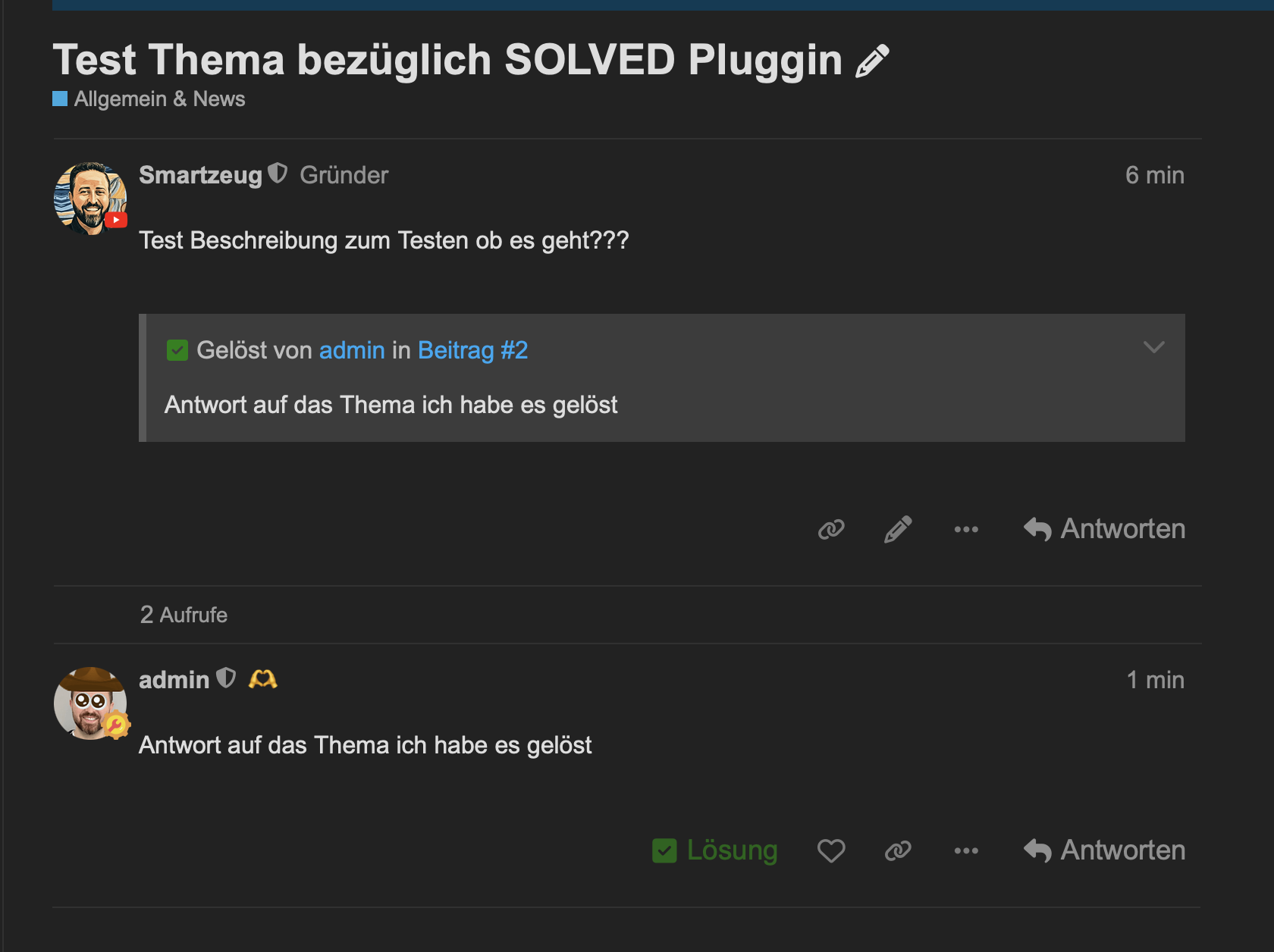The image size is (1274, 952).
Task: Show more actions on Smartzeug's post
Action: (x=966, y=529)
